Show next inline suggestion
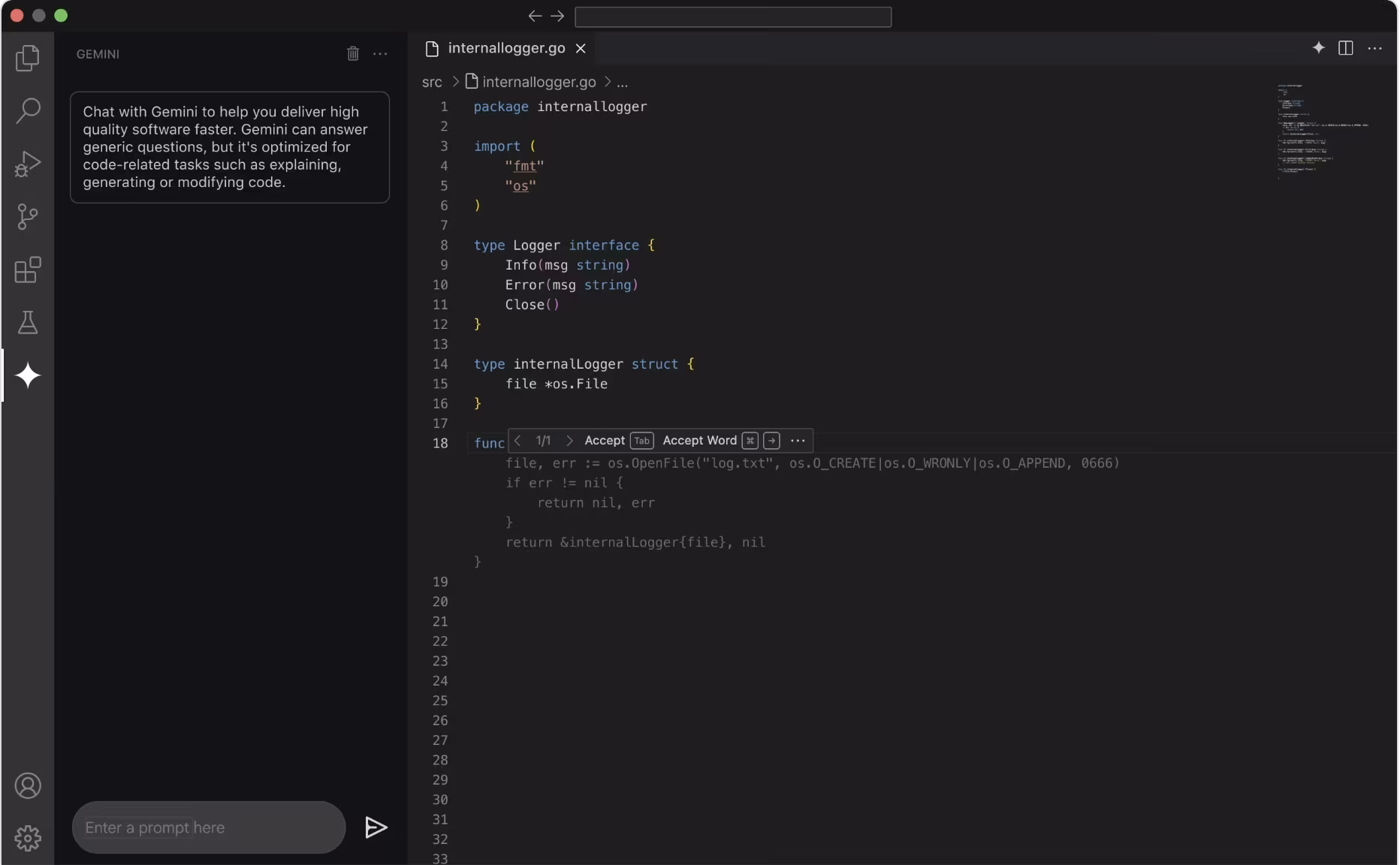1400x865 pixels. [x=569, y=441]
